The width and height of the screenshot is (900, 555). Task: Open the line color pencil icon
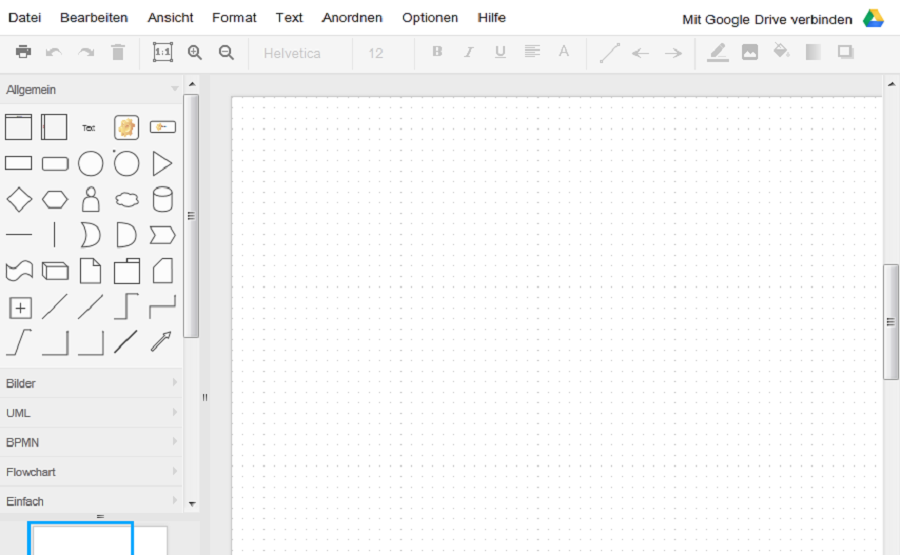pos(717,52)
